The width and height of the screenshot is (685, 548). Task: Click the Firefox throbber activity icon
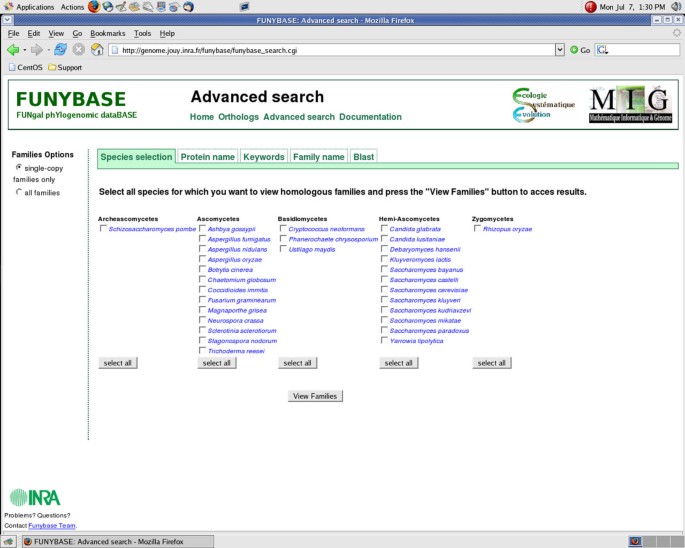(x=677, y=33)
